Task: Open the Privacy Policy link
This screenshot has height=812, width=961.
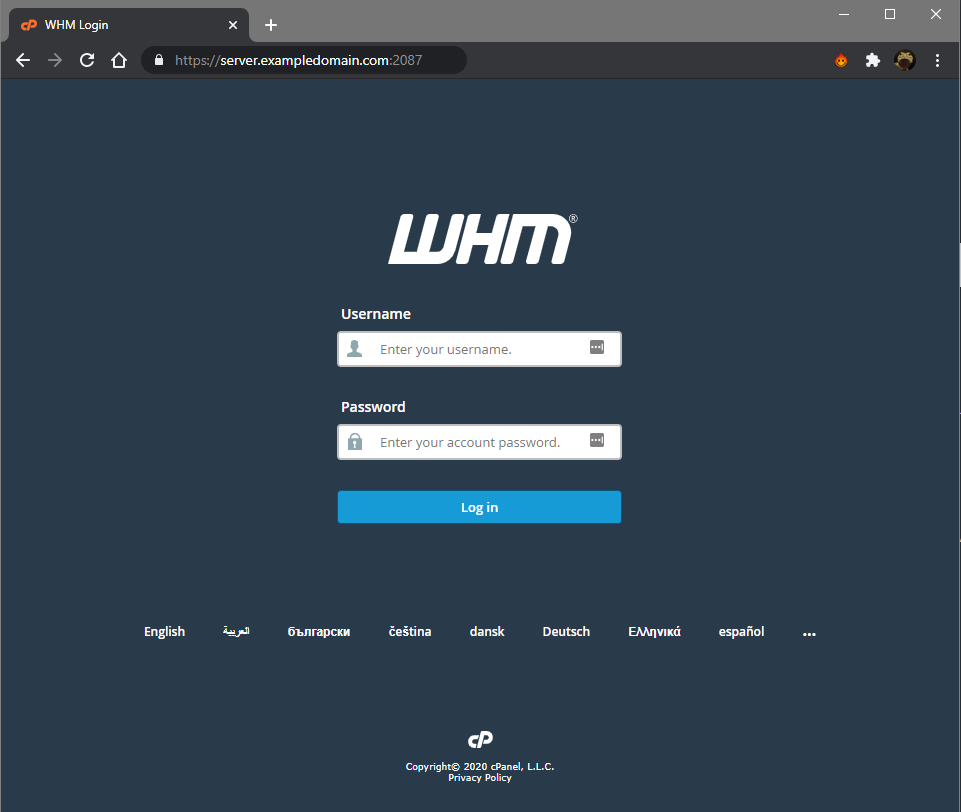Action: pyautogui.click(x=480, y=778)
